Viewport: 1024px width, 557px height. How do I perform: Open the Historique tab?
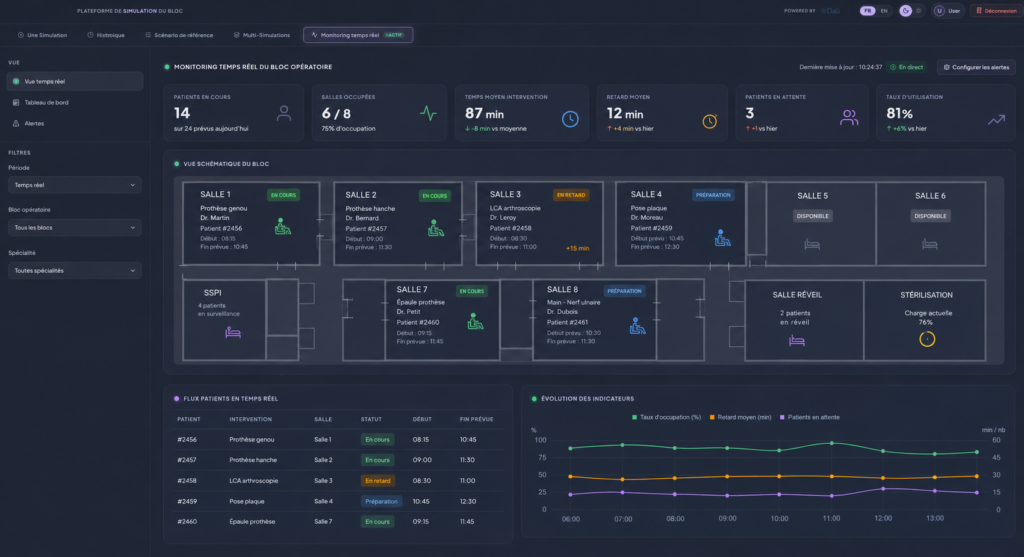pyautogui.click(x=106, y=35)
